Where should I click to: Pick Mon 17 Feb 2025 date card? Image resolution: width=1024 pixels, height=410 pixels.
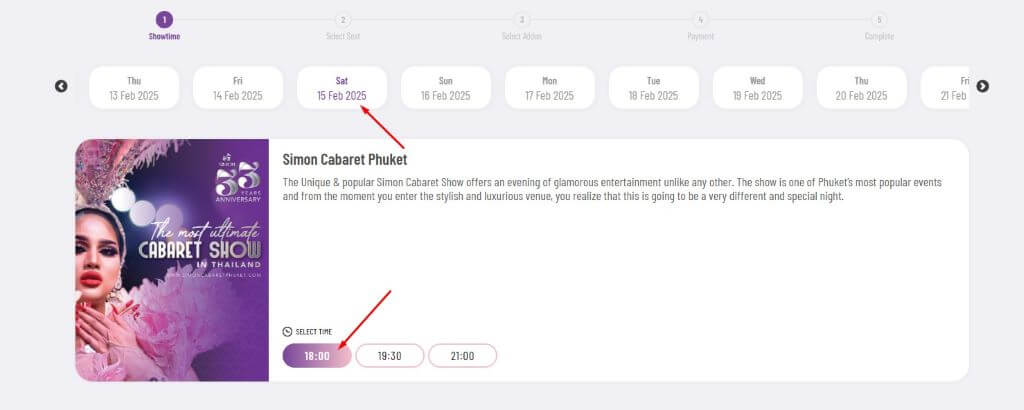click(549, 88)
